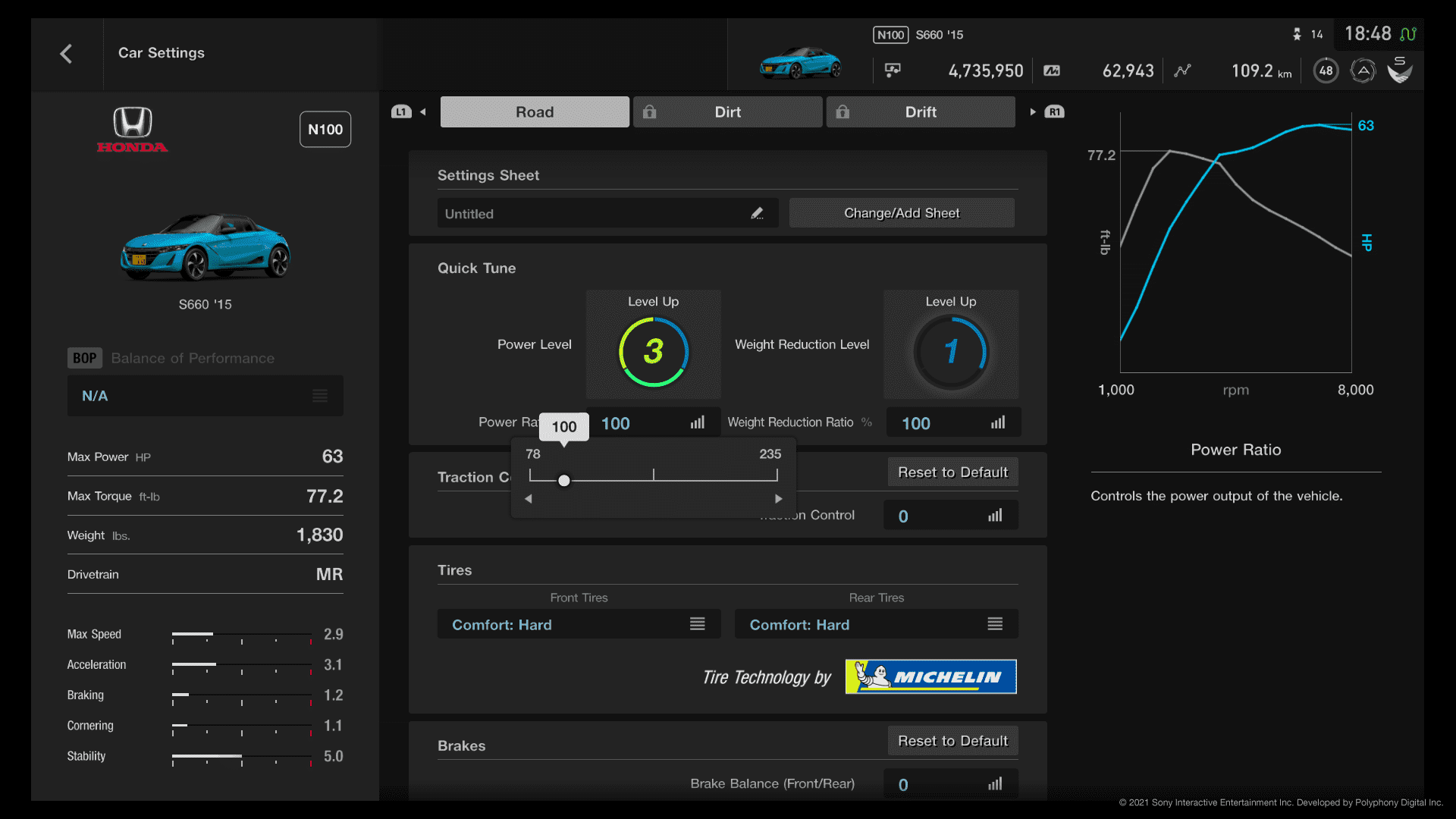Click the R1 shoulder button icon

(1054, 112)
